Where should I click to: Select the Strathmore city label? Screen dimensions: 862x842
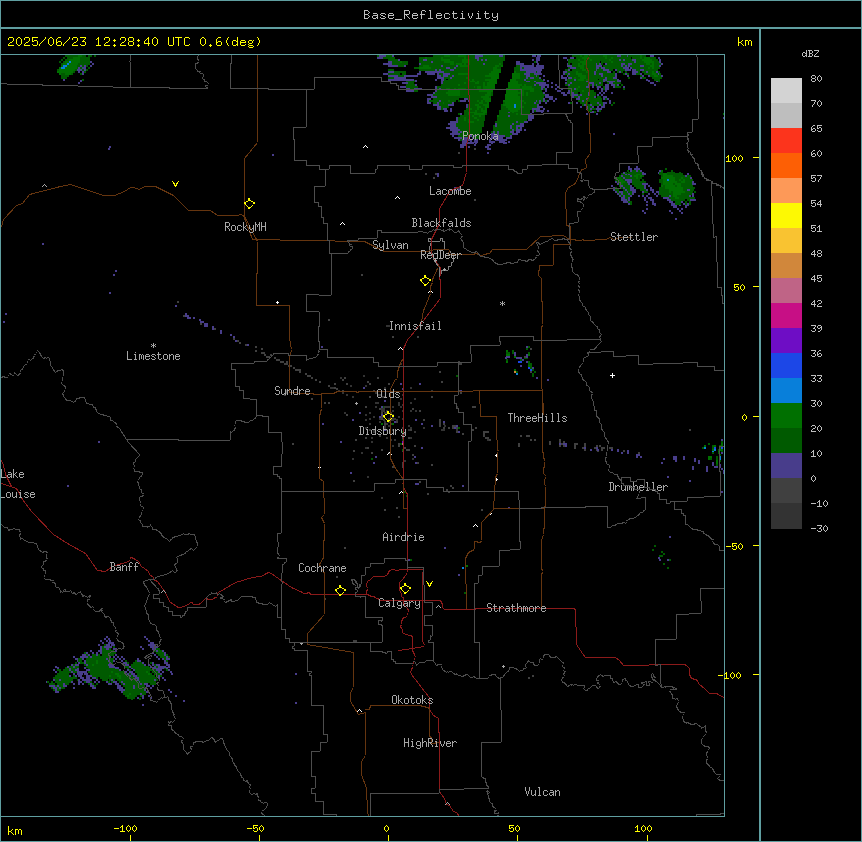516,608
